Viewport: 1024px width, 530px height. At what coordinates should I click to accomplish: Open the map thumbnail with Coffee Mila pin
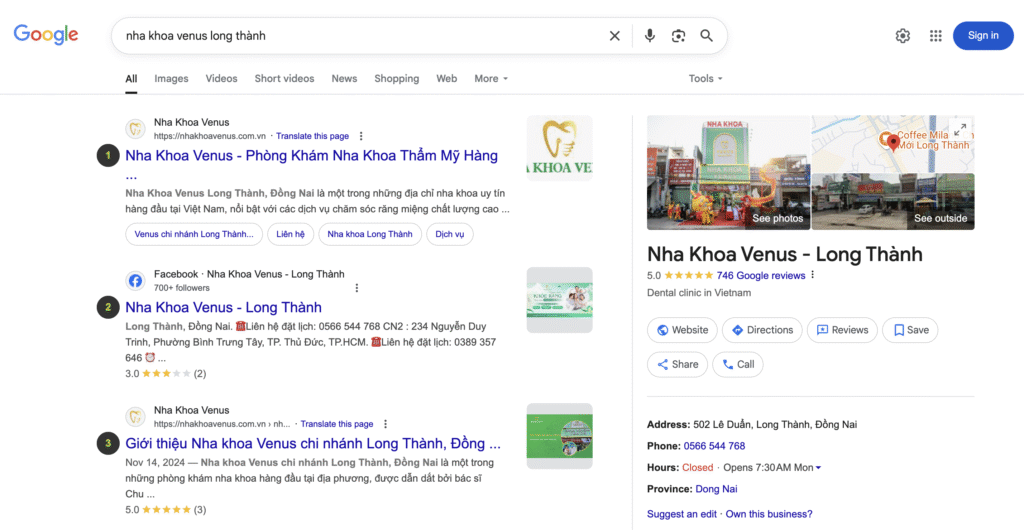[x=893, y=144]
